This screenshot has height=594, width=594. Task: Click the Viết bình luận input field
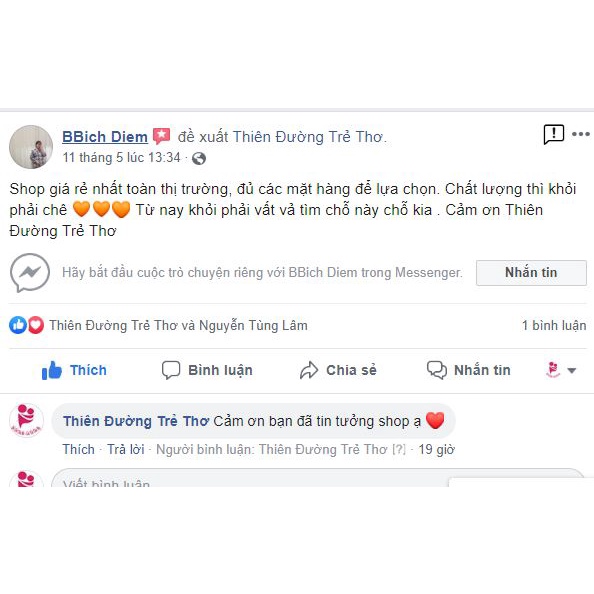tap(317, 478)
